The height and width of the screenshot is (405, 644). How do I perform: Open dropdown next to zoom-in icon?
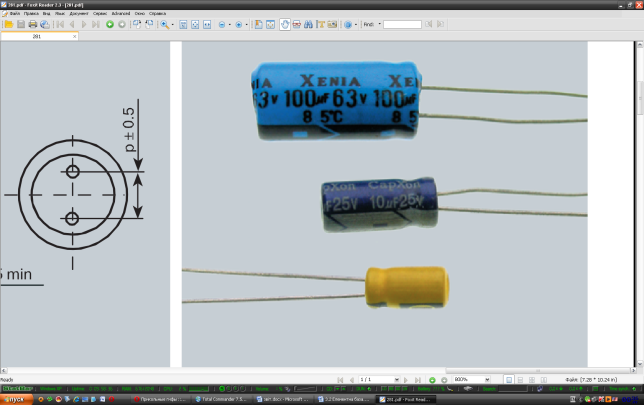246,25
